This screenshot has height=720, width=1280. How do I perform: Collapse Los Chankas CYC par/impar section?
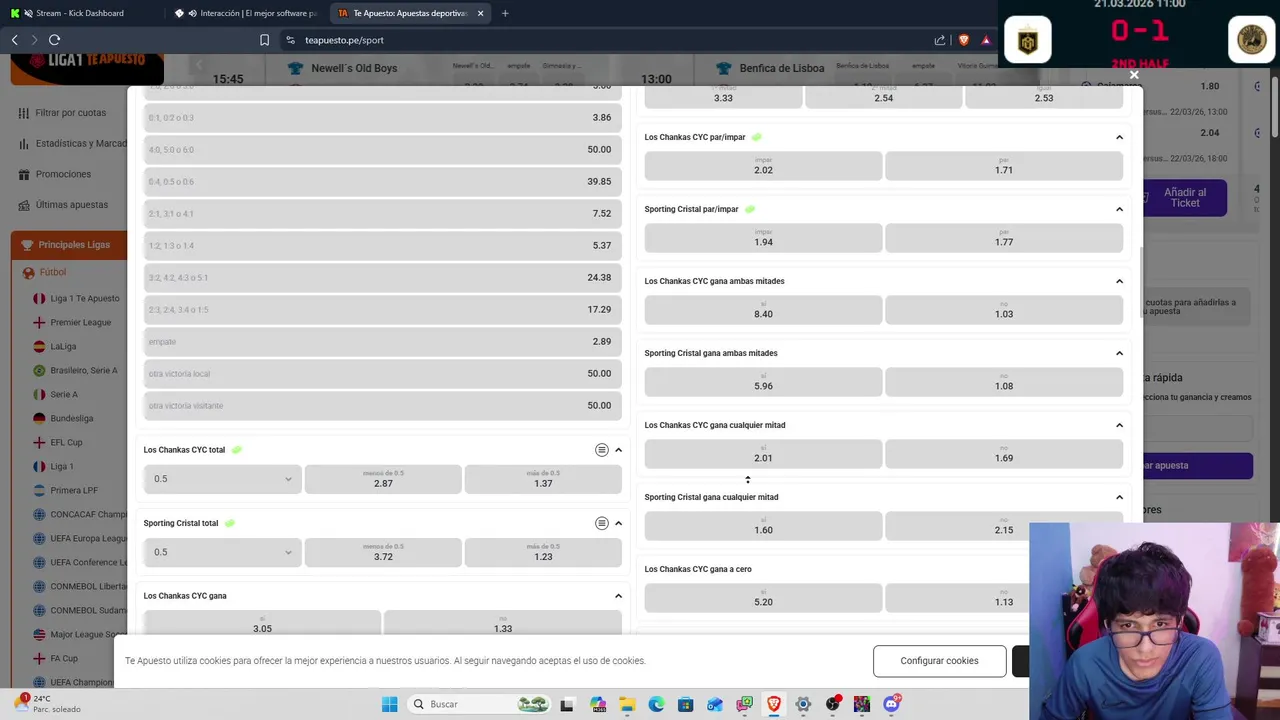[x=1119, y=137]
